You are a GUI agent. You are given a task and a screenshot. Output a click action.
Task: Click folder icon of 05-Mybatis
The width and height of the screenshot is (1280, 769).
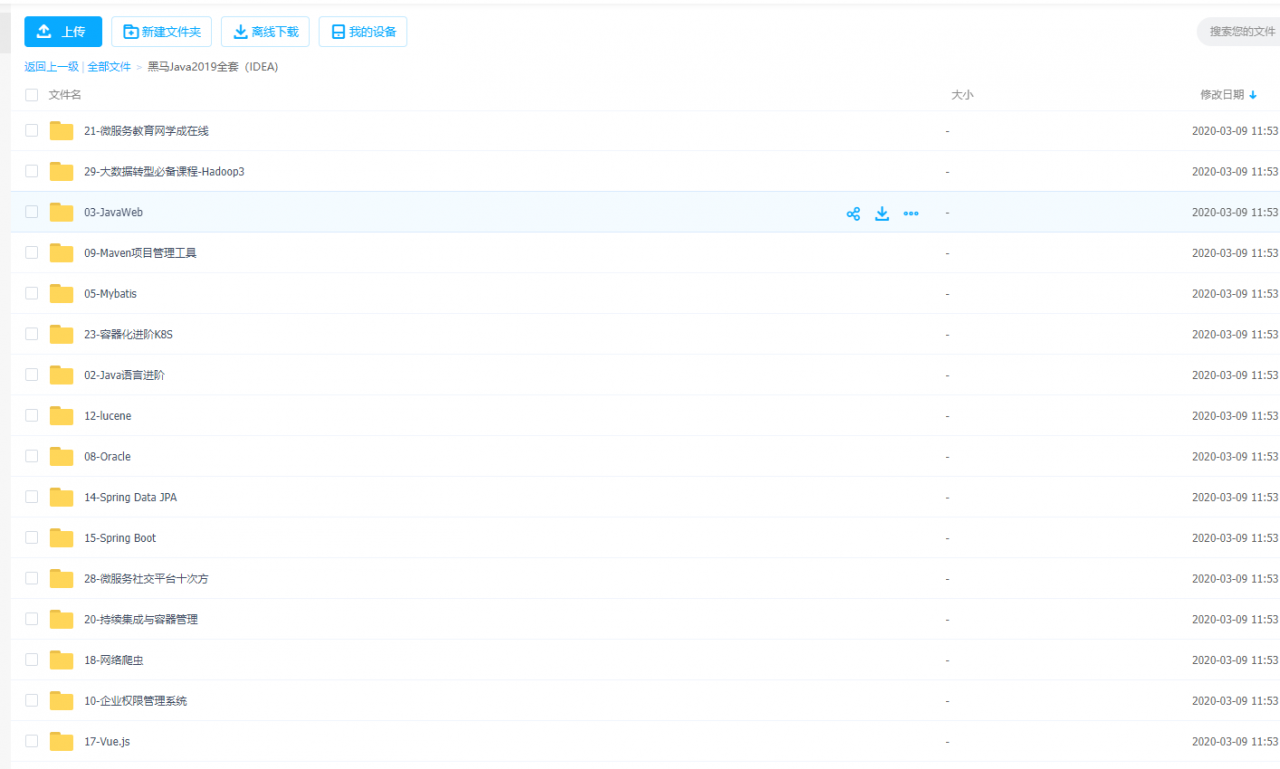point(62,293)
